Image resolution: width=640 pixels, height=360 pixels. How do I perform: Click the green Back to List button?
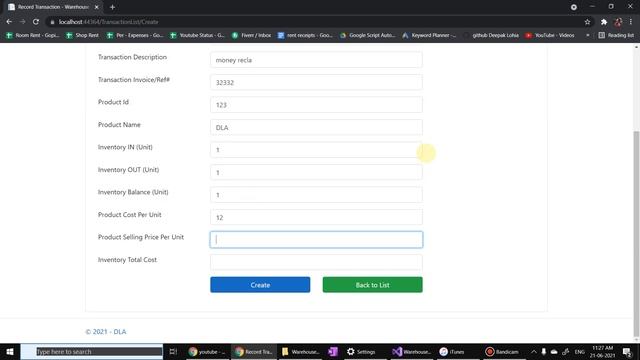click(x=373, y=285)
